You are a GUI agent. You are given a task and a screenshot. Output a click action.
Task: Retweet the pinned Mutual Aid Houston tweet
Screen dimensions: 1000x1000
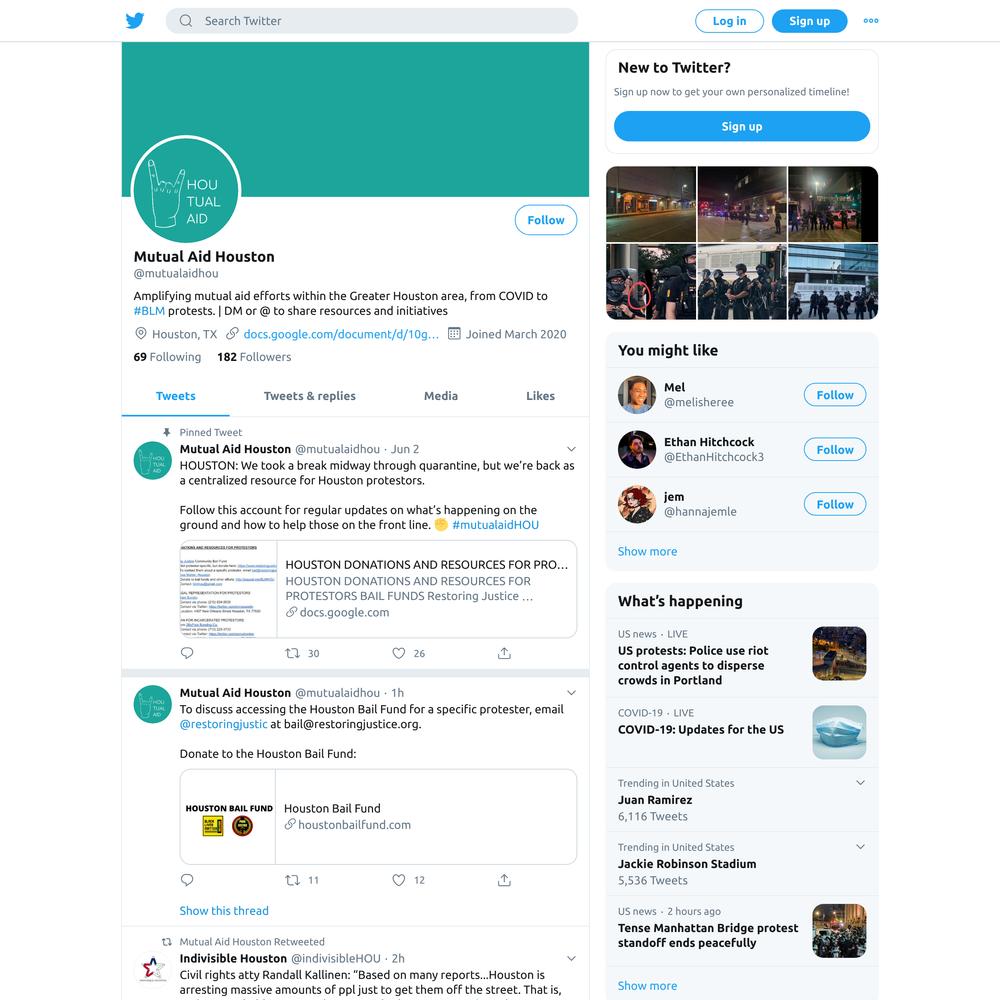pyautogui.click(x=292, y=653)
